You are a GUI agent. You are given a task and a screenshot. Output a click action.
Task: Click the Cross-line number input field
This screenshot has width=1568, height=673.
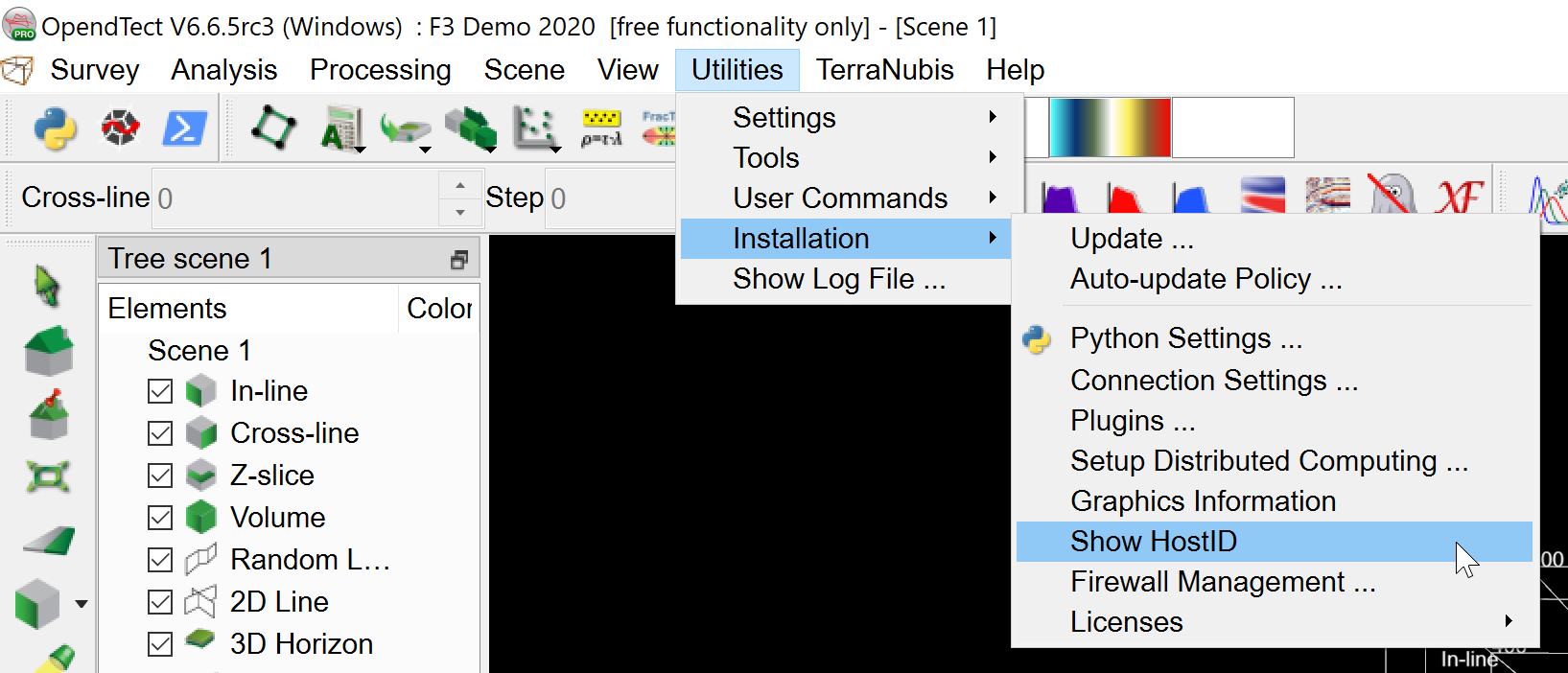(295, 198)
